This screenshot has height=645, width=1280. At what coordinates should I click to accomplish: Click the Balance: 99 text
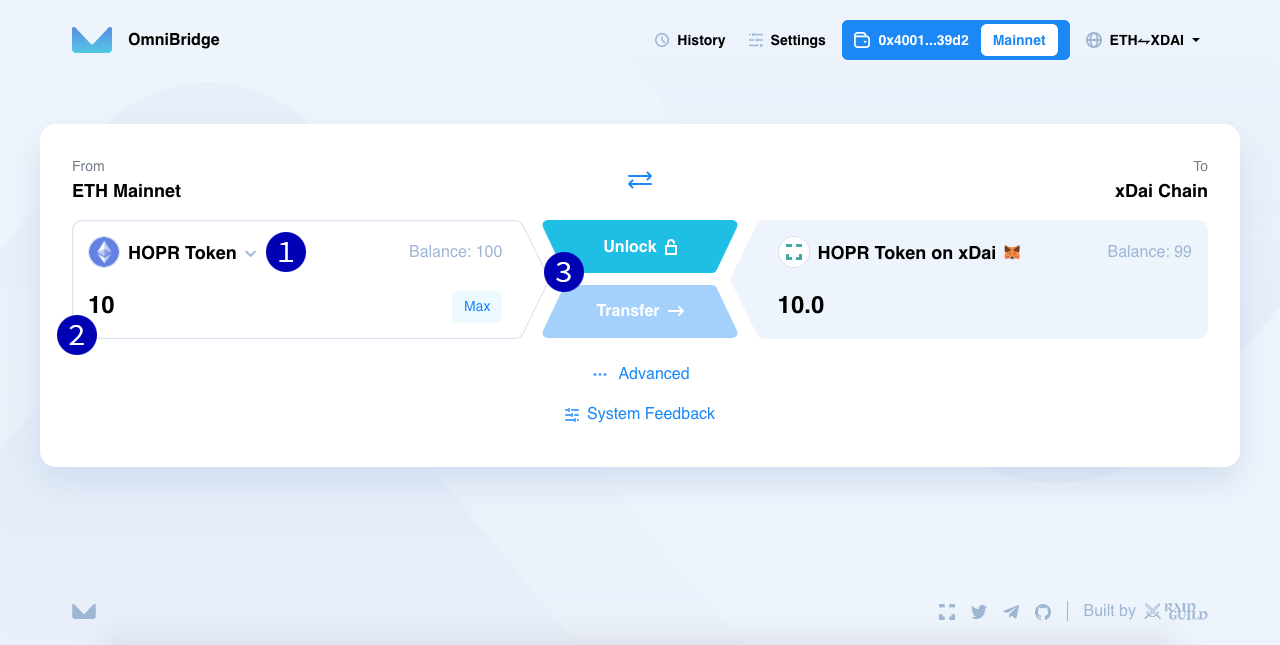coord(1149,252)
